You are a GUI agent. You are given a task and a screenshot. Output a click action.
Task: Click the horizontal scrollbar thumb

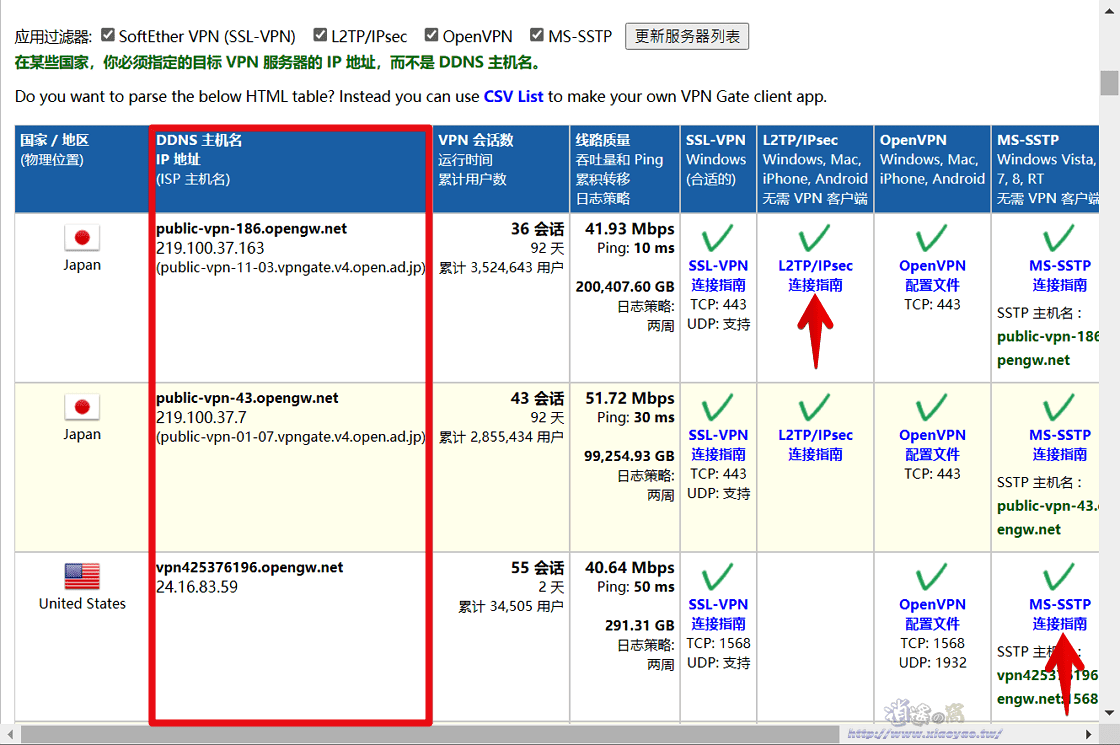(x=430, y=734)
